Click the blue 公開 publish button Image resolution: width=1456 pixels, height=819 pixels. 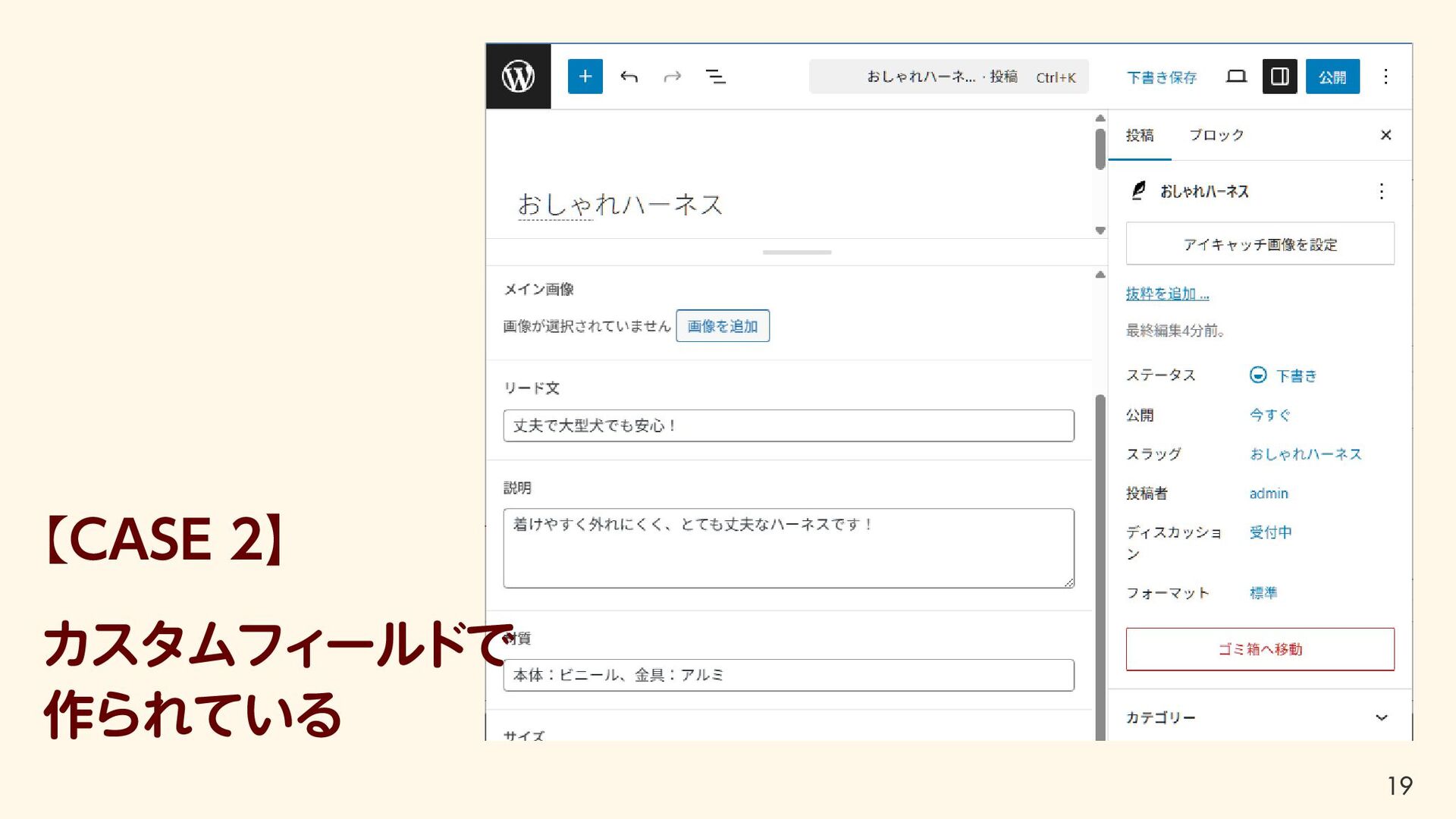pyautogui.click(x=1332, y=77)
